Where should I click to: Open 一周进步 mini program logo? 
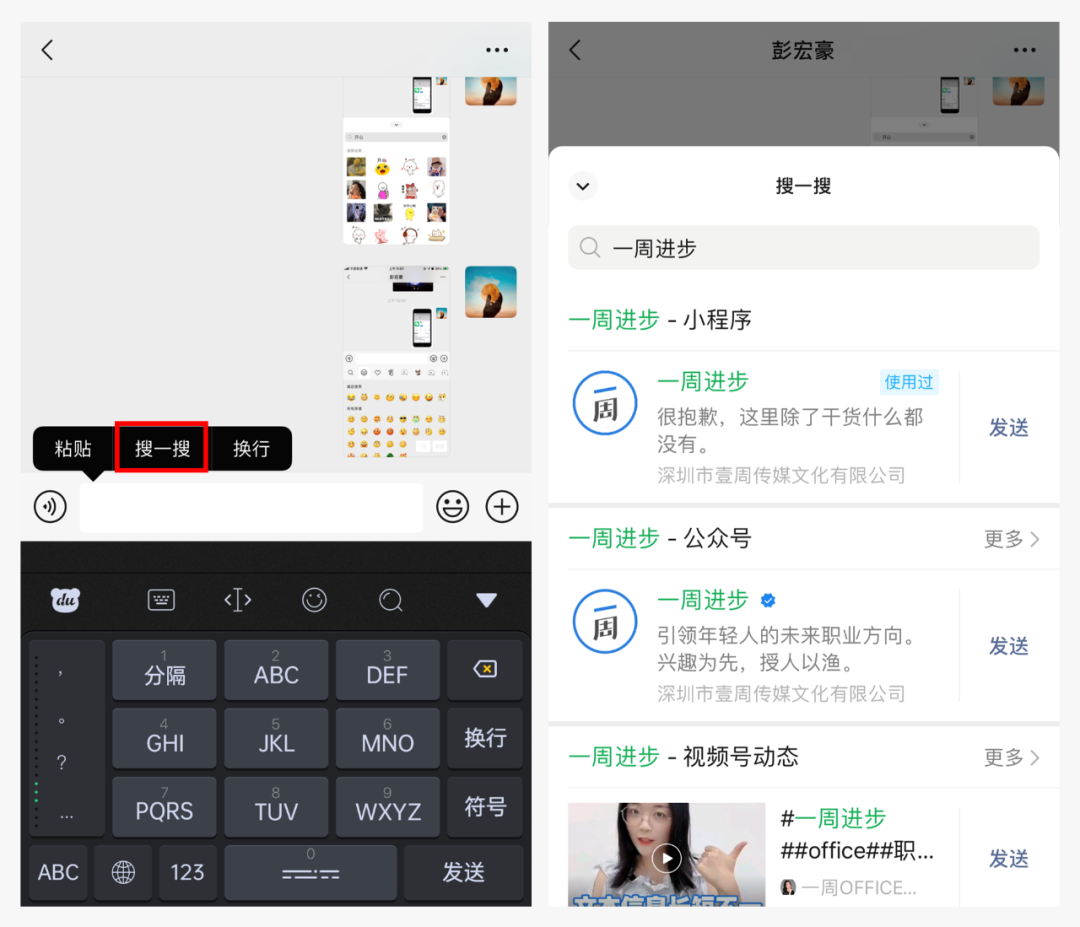pos(605,403)
